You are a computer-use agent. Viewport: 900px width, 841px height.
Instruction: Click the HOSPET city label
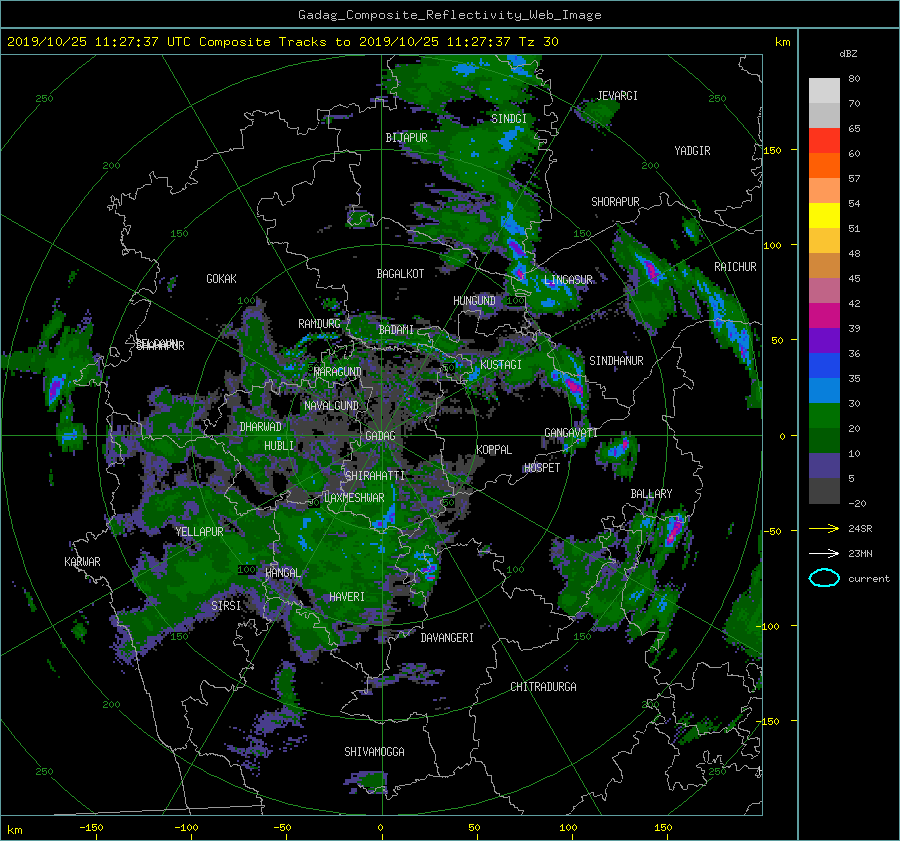tap(542, 468)
